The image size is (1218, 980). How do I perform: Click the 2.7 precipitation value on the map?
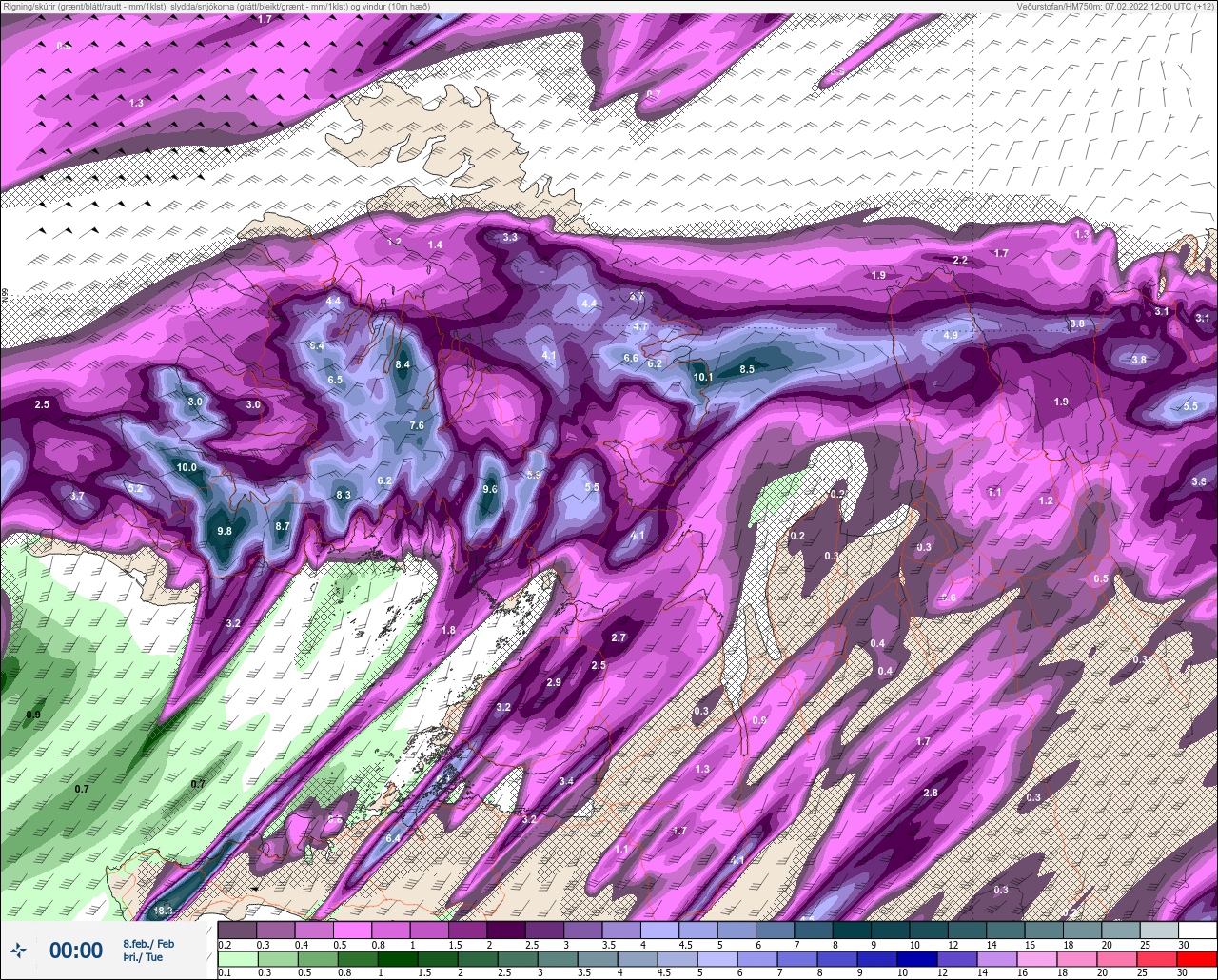(x=619, y=637)
